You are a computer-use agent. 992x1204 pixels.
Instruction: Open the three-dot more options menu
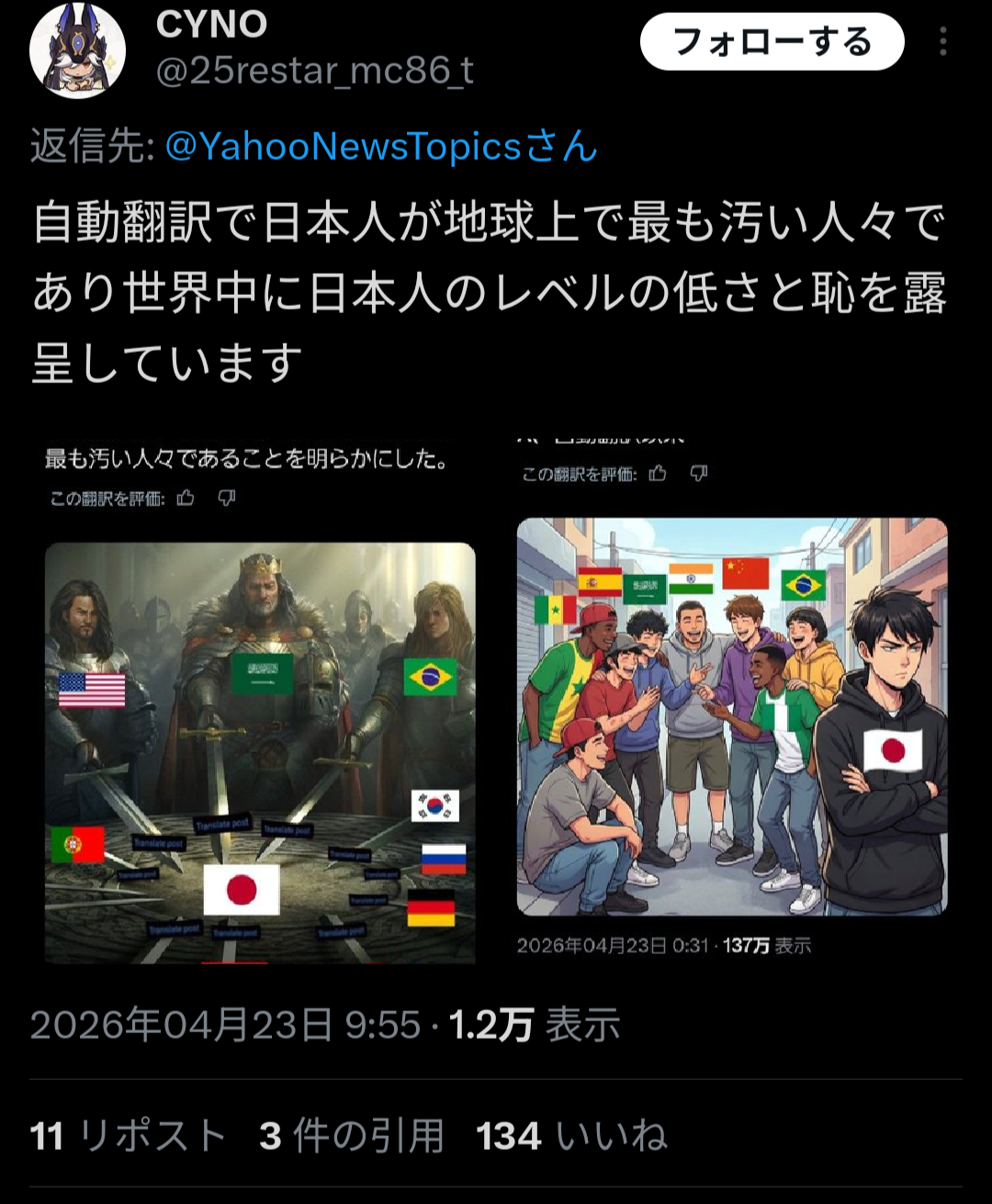(943, 41)
